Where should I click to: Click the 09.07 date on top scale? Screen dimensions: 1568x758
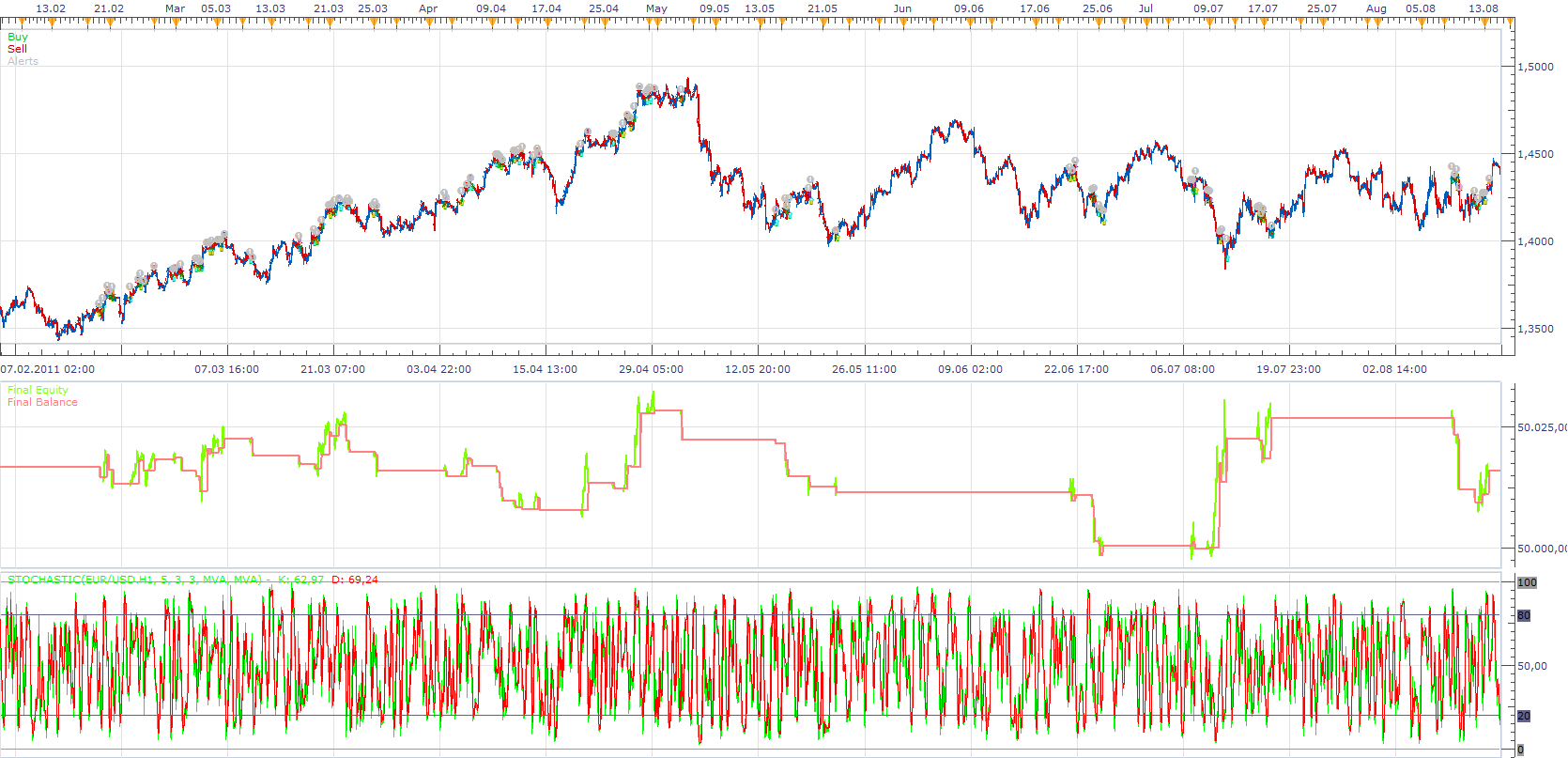click(1208, 8)
